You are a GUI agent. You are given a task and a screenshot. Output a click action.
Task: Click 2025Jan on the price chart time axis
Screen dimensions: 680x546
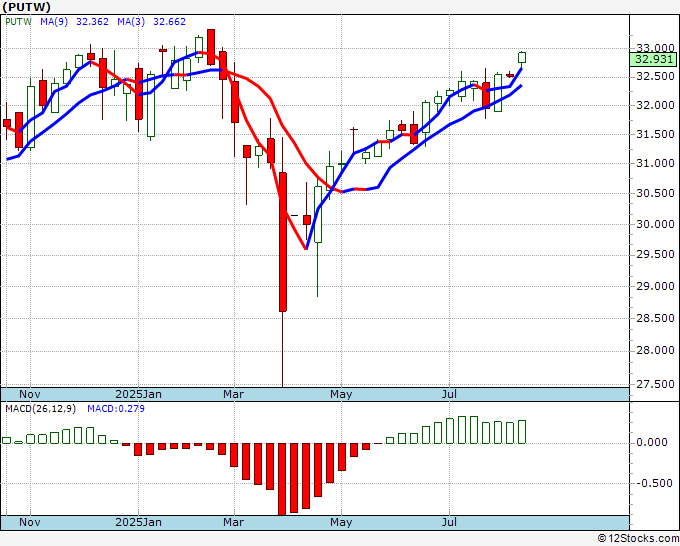click(x=138, y=394)
